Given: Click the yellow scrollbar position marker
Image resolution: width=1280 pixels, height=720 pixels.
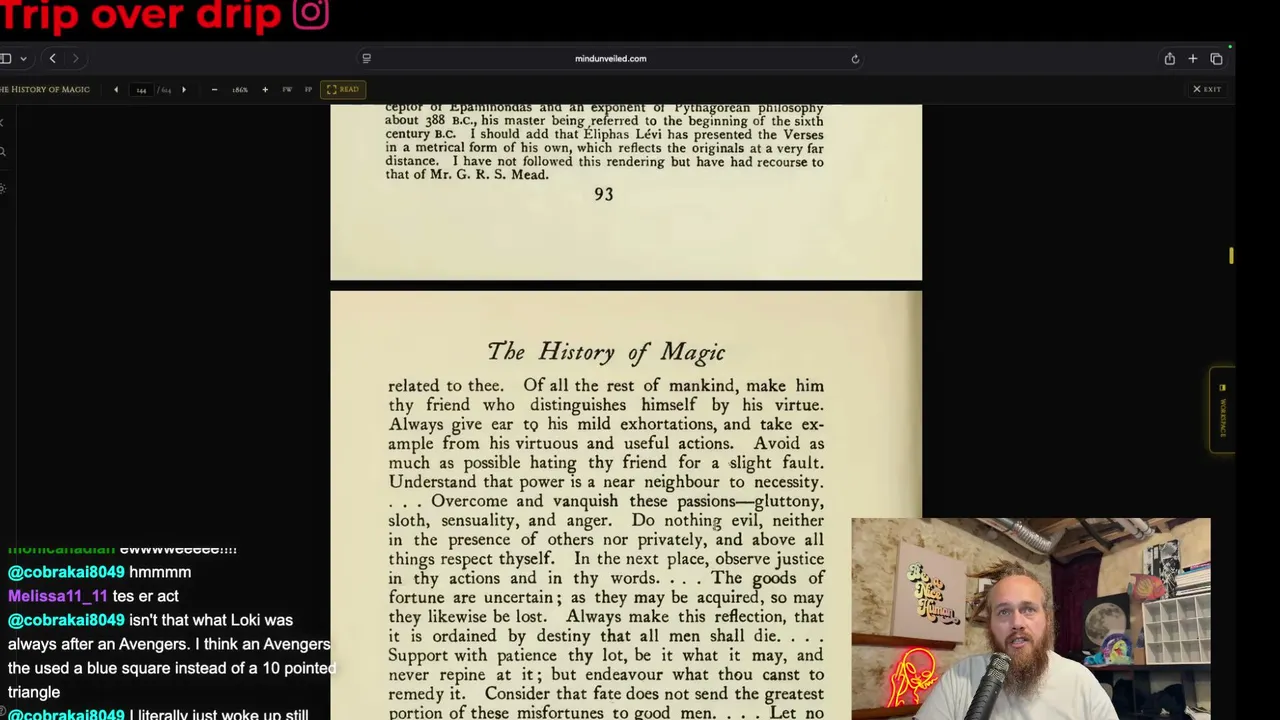Looking at the screenshot, I should (x=1231, y=256).
